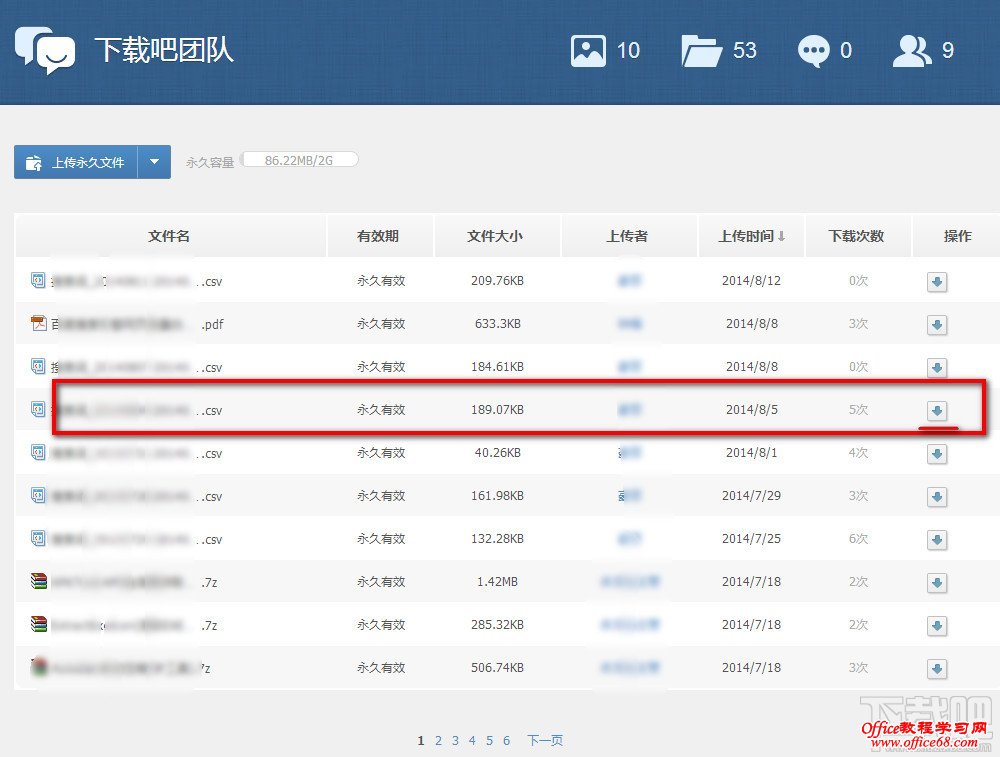Download the 1.42MB 7z archive
1000x757 pixels.
[x=937, y=582]
